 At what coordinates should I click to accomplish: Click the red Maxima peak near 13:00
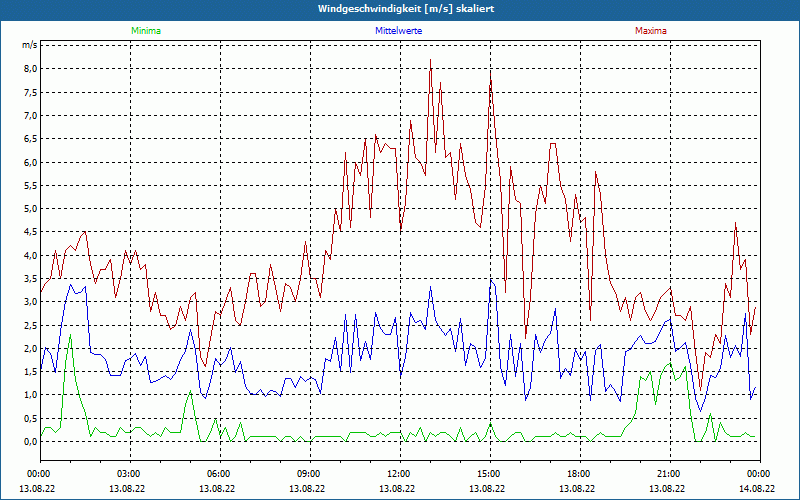click(x=431, y=60)
